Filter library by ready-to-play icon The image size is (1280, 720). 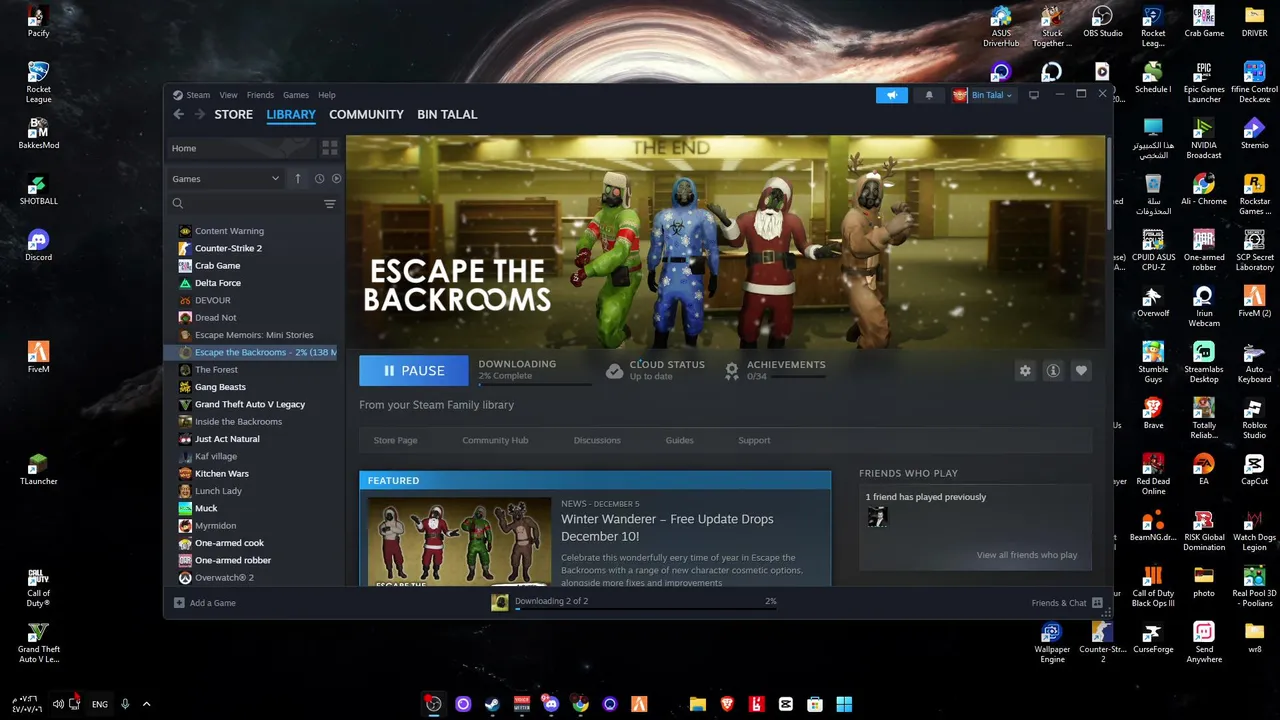(x=336, y=178)
